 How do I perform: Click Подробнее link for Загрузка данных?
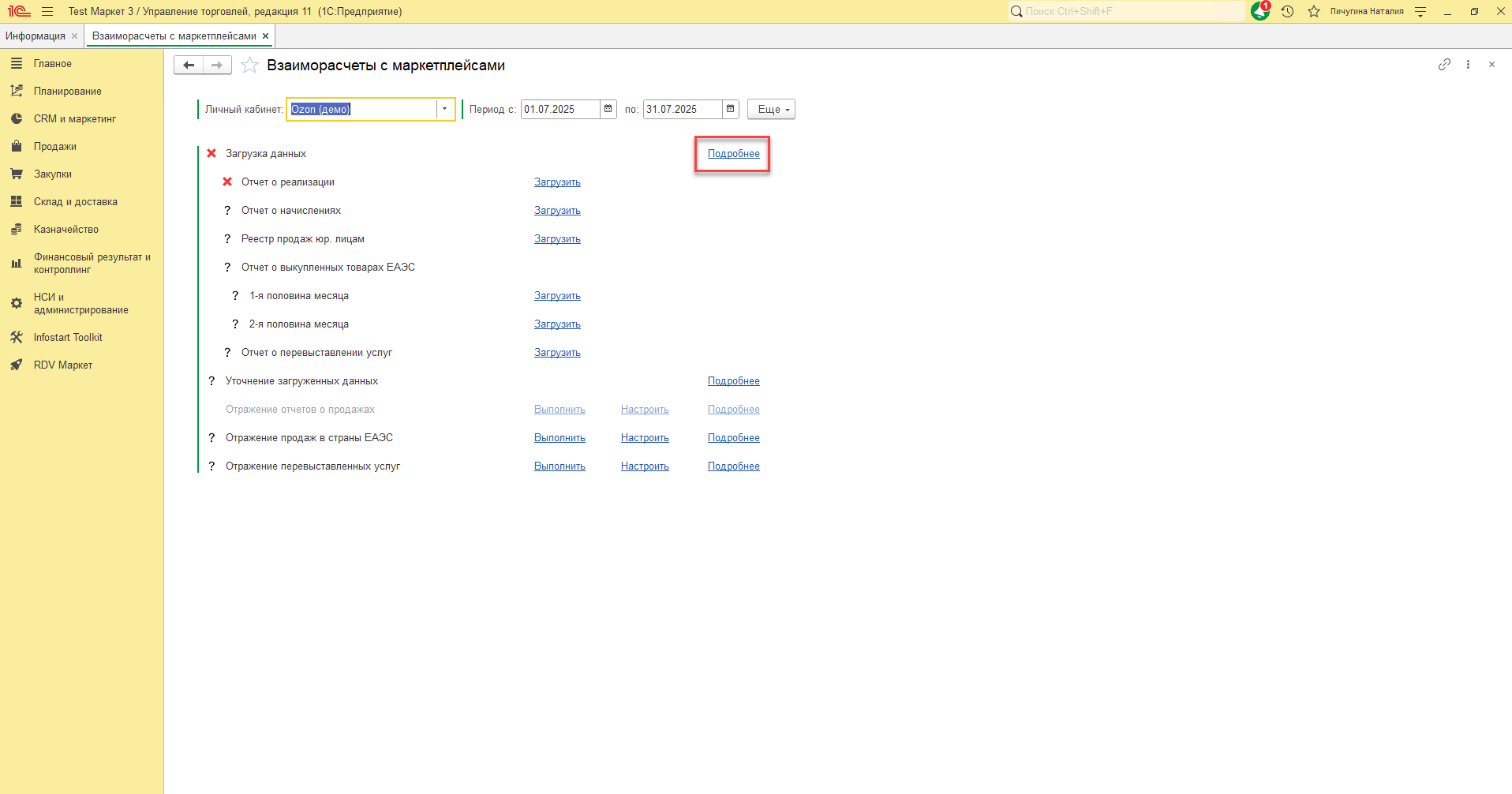click(x=733, y=154)
